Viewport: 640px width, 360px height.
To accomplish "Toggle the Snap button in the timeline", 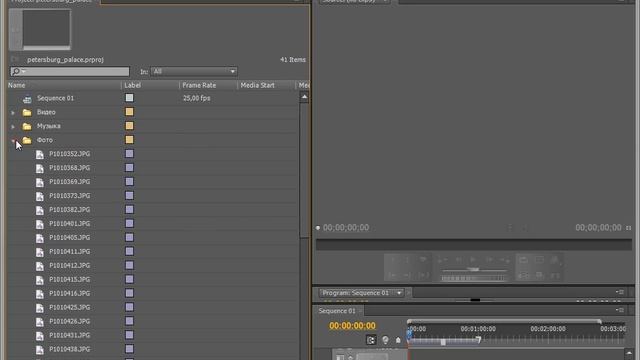I will [371, 340].
